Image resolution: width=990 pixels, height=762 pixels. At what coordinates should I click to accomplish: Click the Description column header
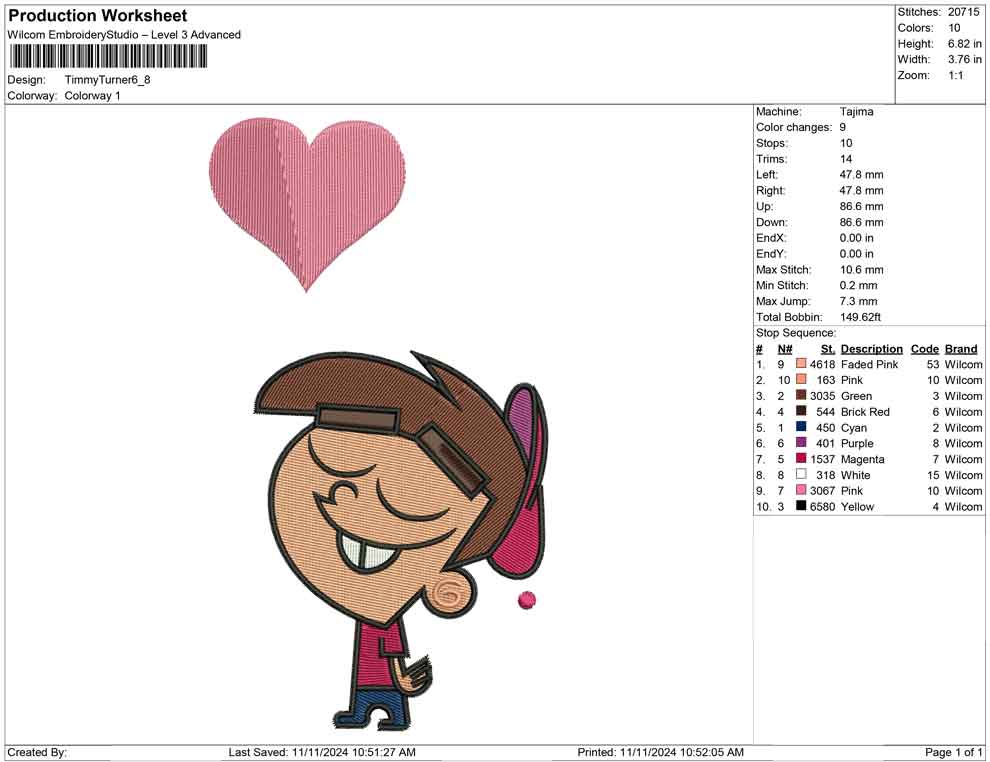(x=871, y=349)
